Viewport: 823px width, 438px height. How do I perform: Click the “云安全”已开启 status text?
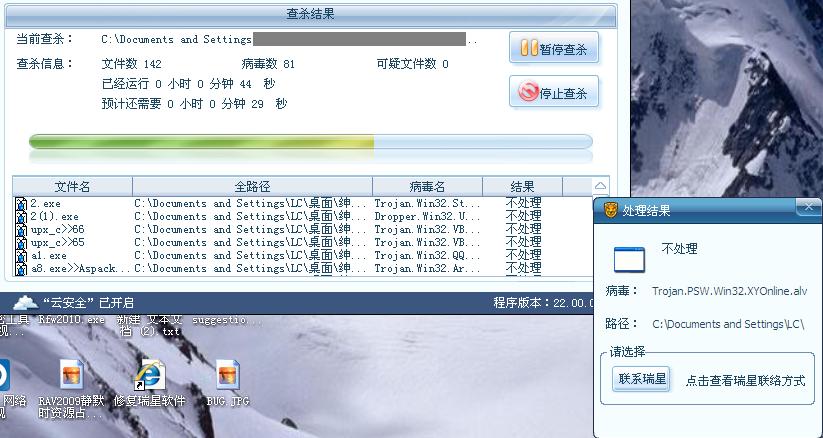(88, 303)
